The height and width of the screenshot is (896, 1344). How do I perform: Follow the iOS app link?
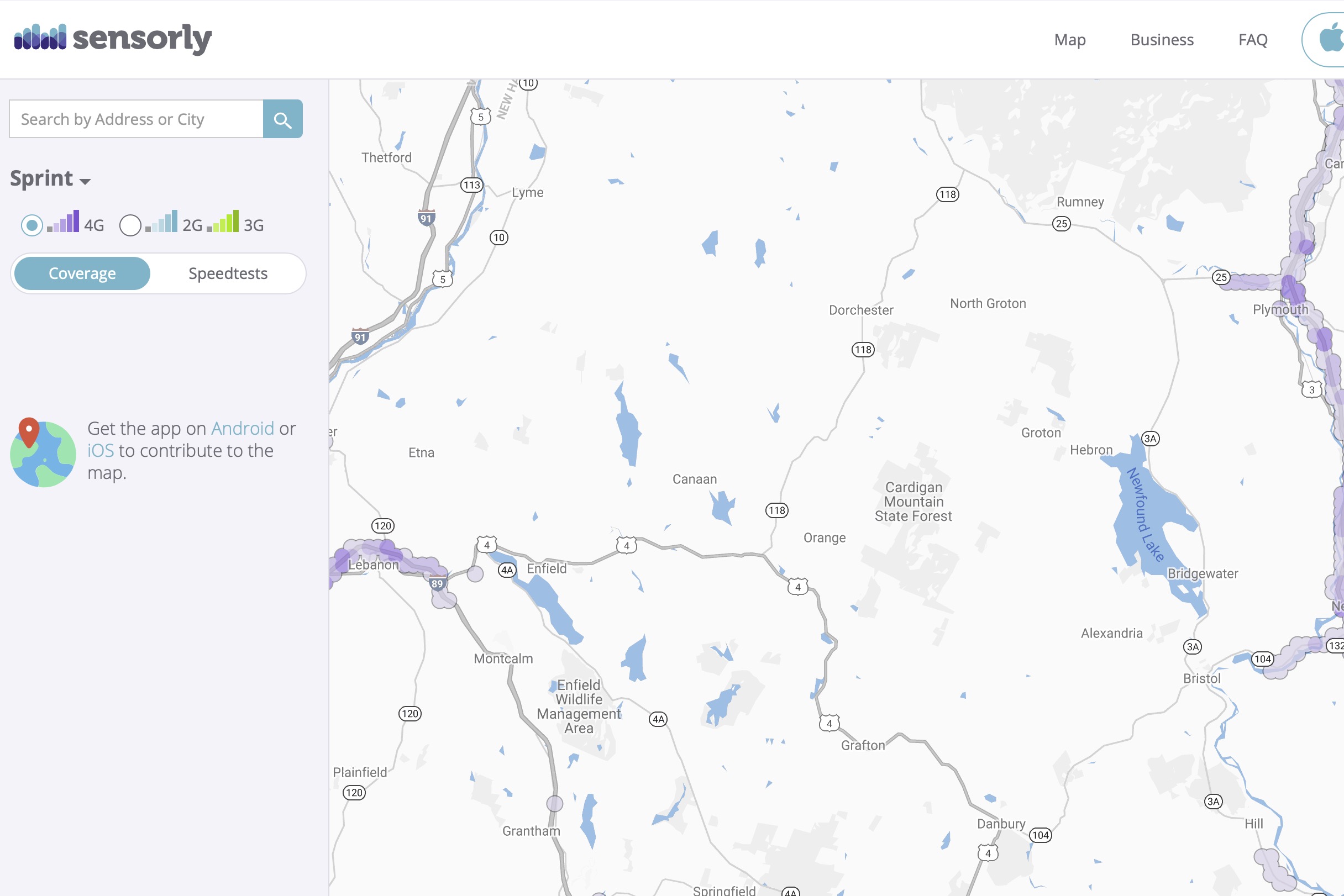[101, 451]
